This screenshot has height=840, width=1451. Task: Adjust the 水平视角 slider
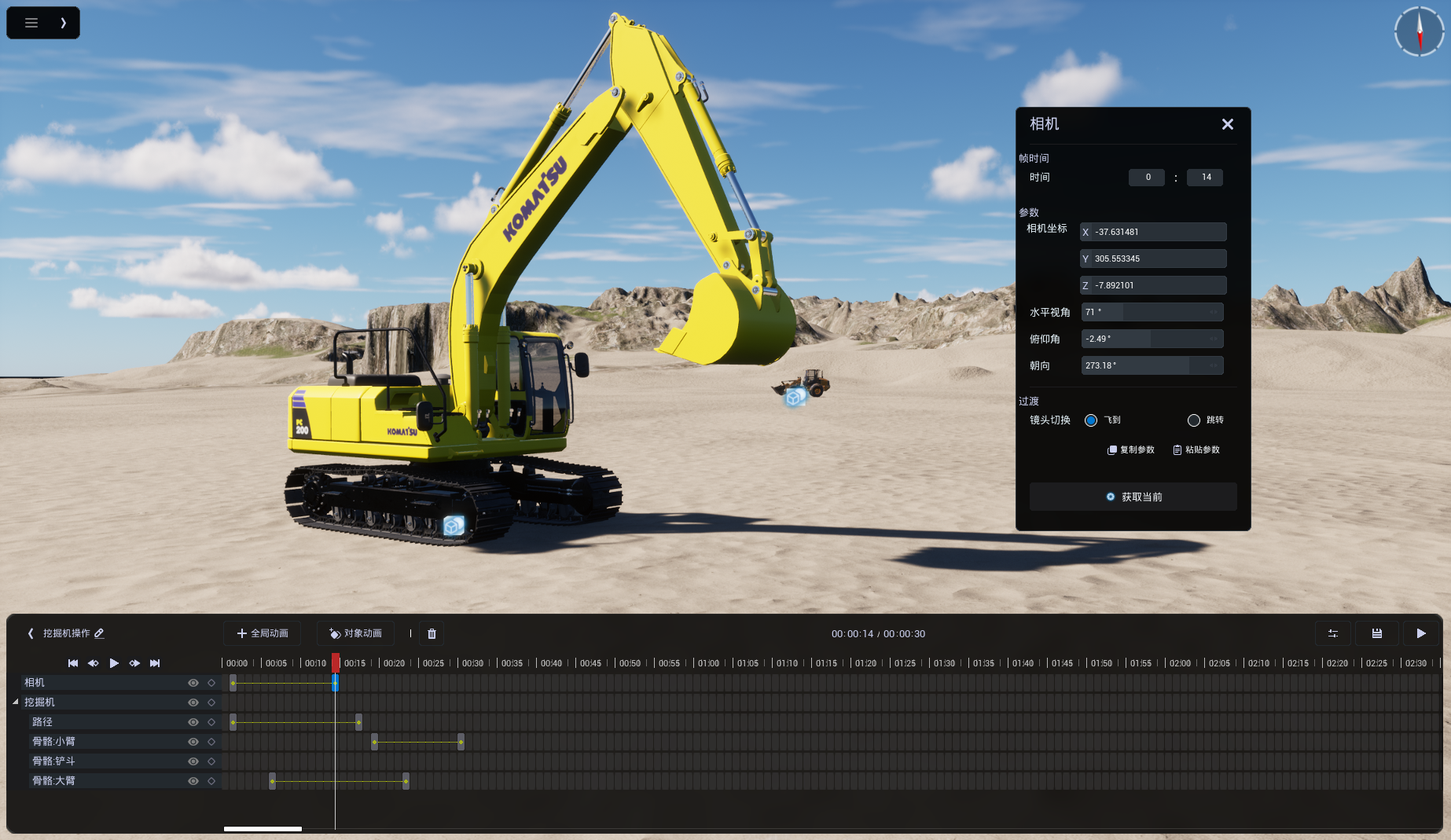point(1152,312)
